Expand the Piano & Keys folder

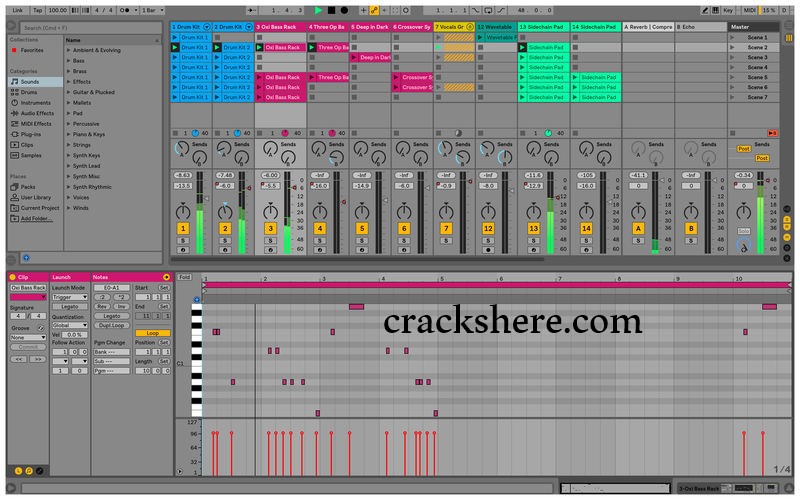[68, 134]
